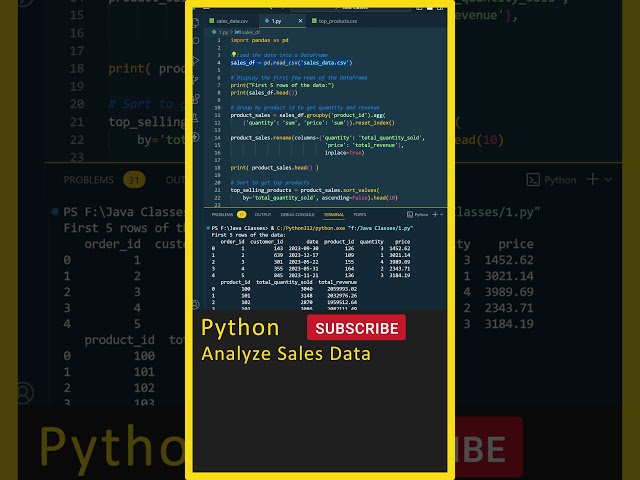This screenshot has width=640, height=480.
Task: Click the top_products.csv tab file icon
Action: (314, 20)
